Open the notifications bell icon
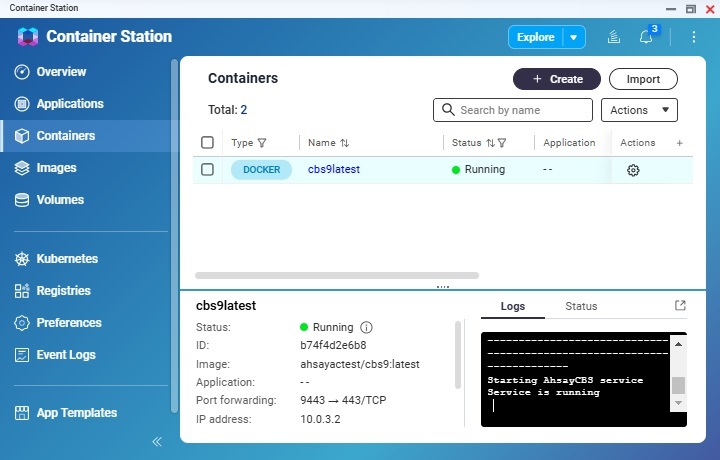 coord(646,37)
